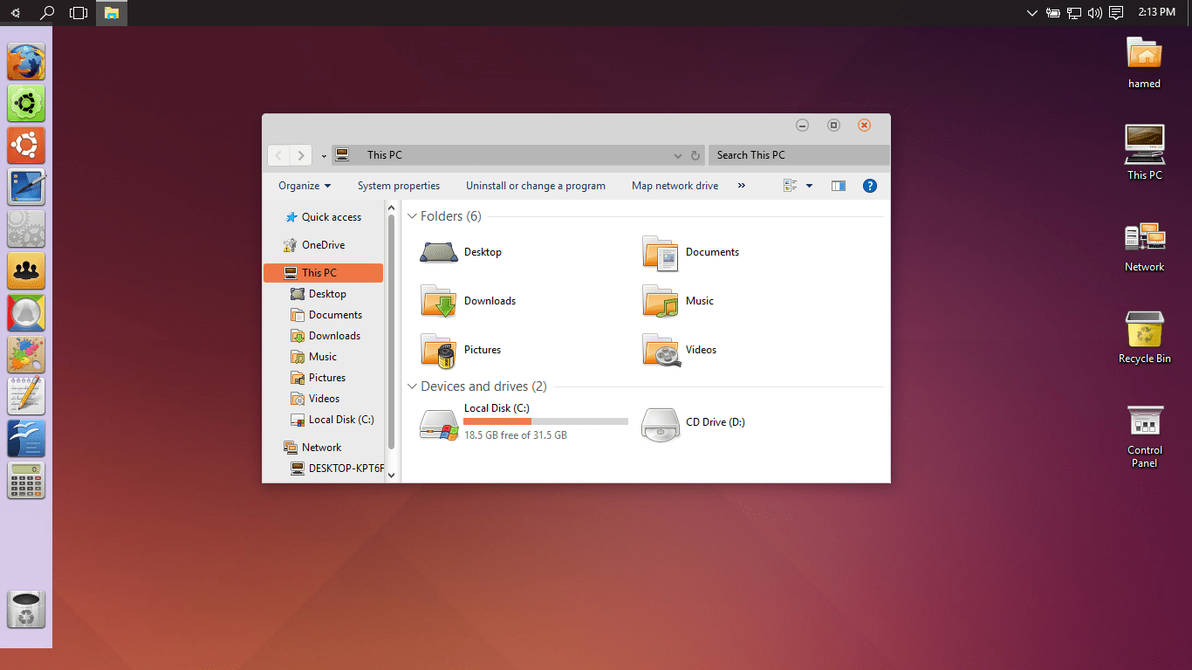Open the address bar dropdown arrow
The height and width of the screenshot is (670, 1192).
678,155
